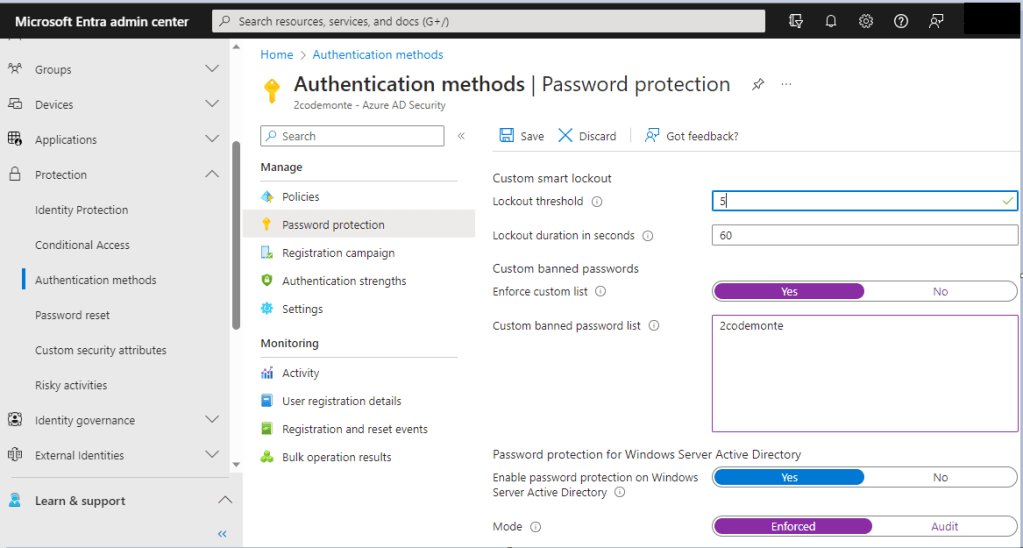Select Authentication strengths in Manage menu
Image resolution: width=1023 pixels, height=548 pixels.
click(x=344, y=281)
